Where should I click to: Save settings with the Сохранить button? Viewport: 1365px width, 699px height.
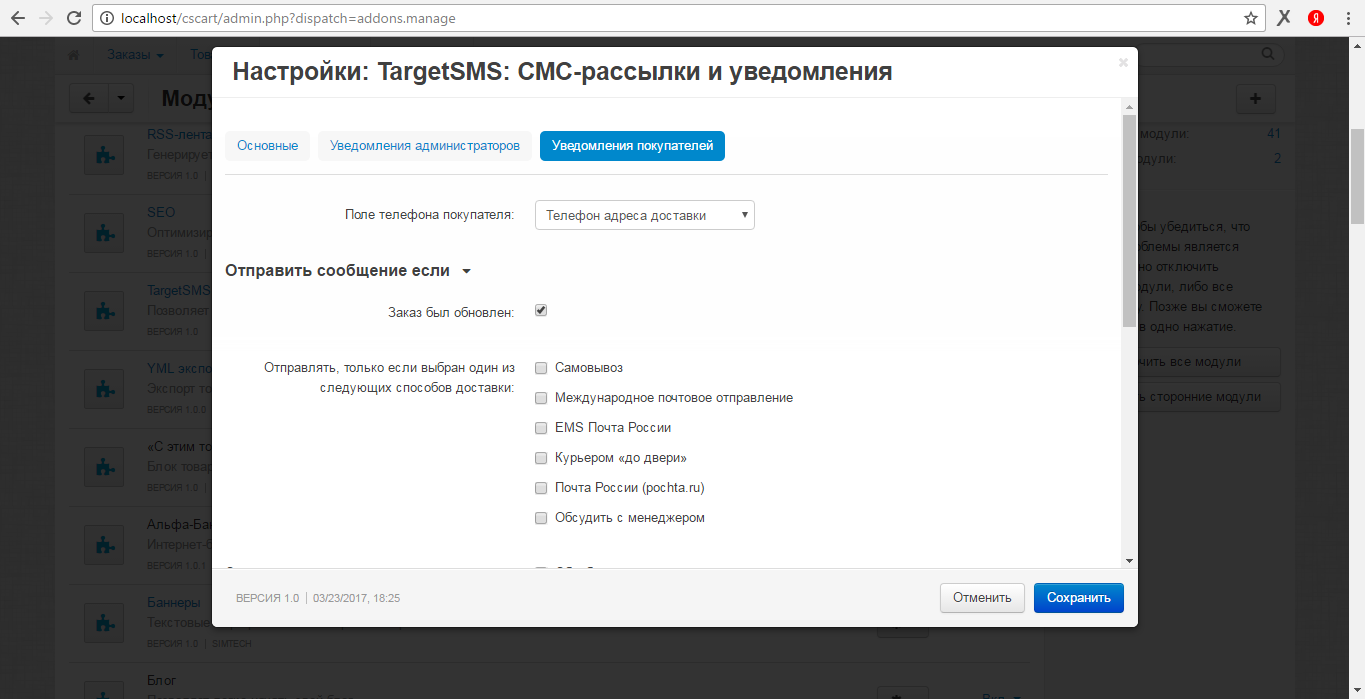click(x=1079, y=598)
